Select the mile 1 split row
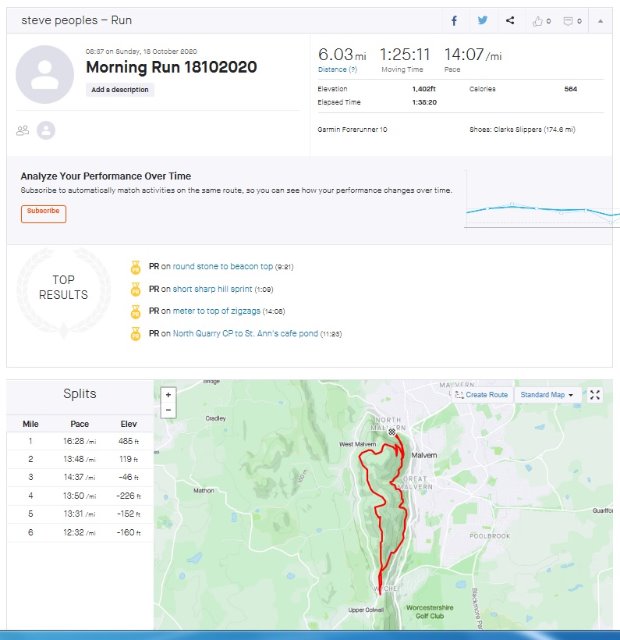The width and height of the screenshot is (620, 640). click(x=79, y=441)
